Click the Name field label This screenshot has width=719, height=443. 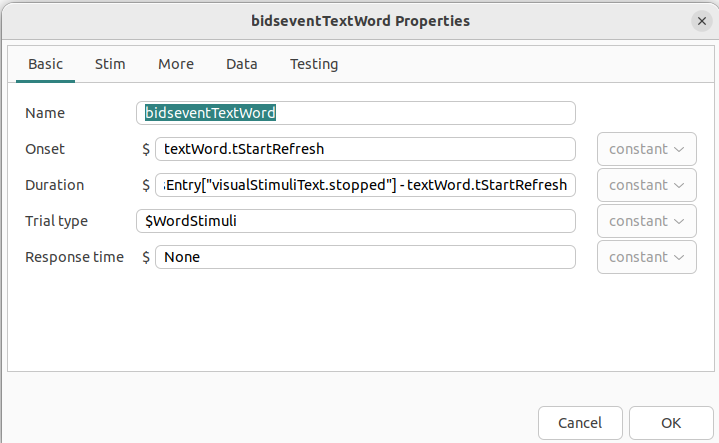pos(45,113)
